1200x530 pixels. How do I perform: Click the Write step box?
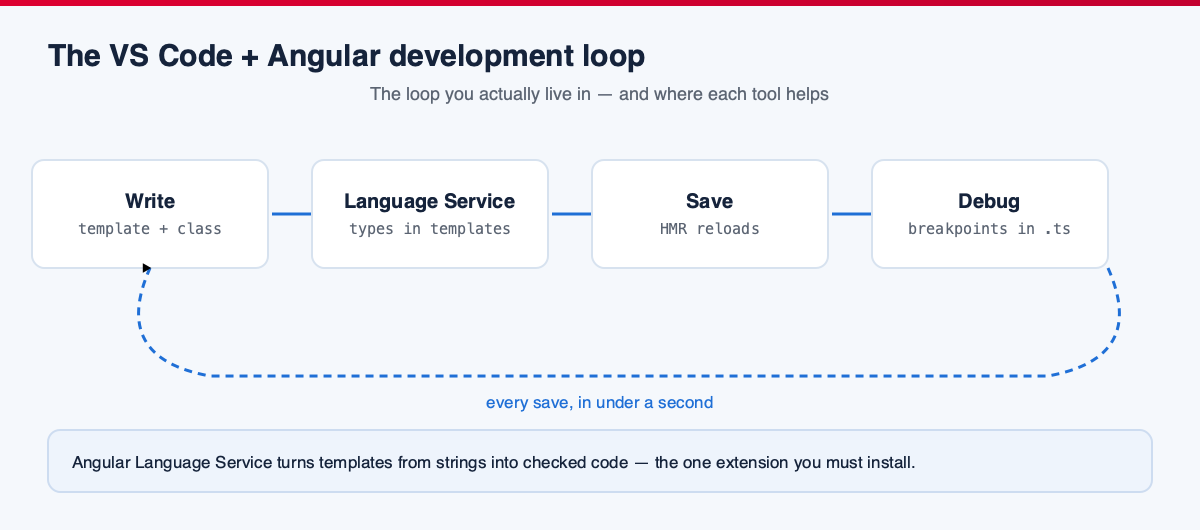tap(150, 214)
